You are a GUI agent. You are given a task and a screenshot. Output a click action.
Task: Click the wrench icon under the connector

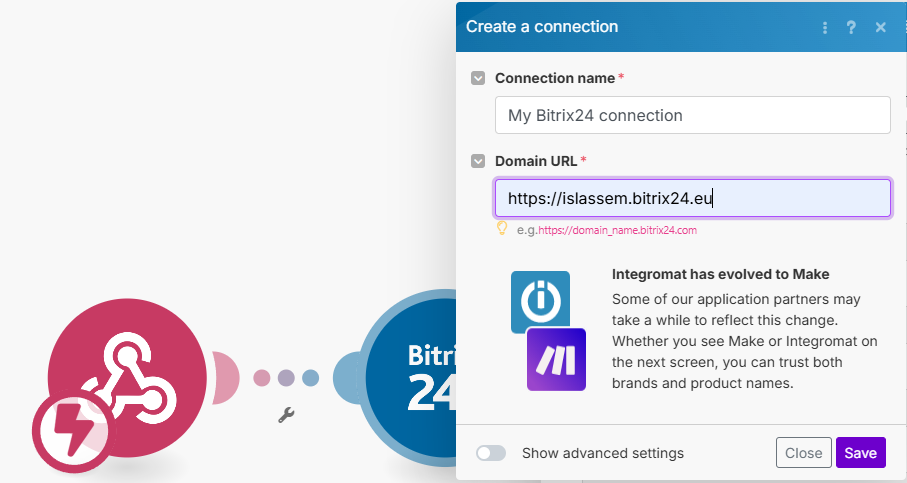pos(286,413)
